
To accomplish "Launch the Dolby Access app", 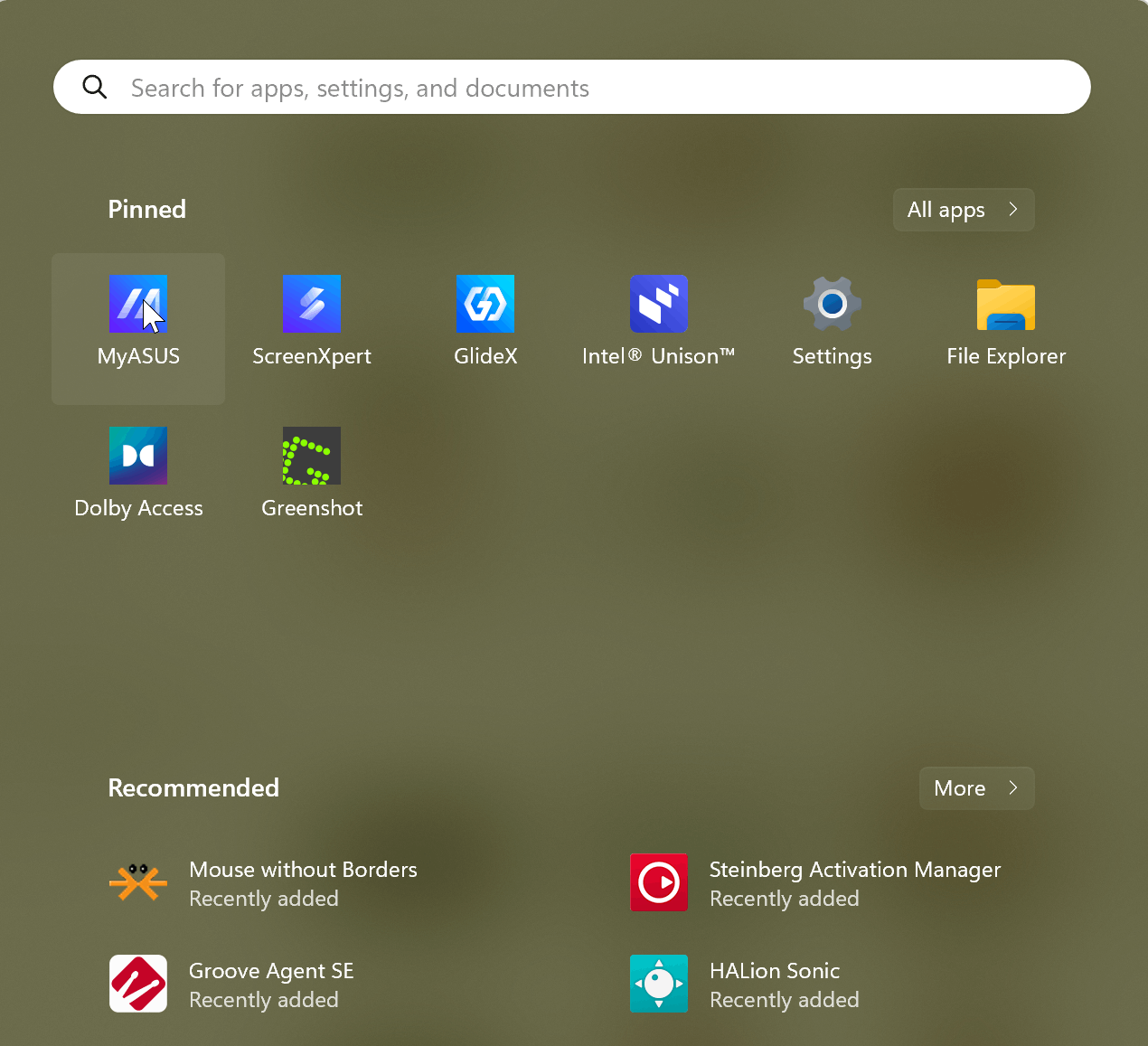I will pyautogui.click(x=138, y=481).
